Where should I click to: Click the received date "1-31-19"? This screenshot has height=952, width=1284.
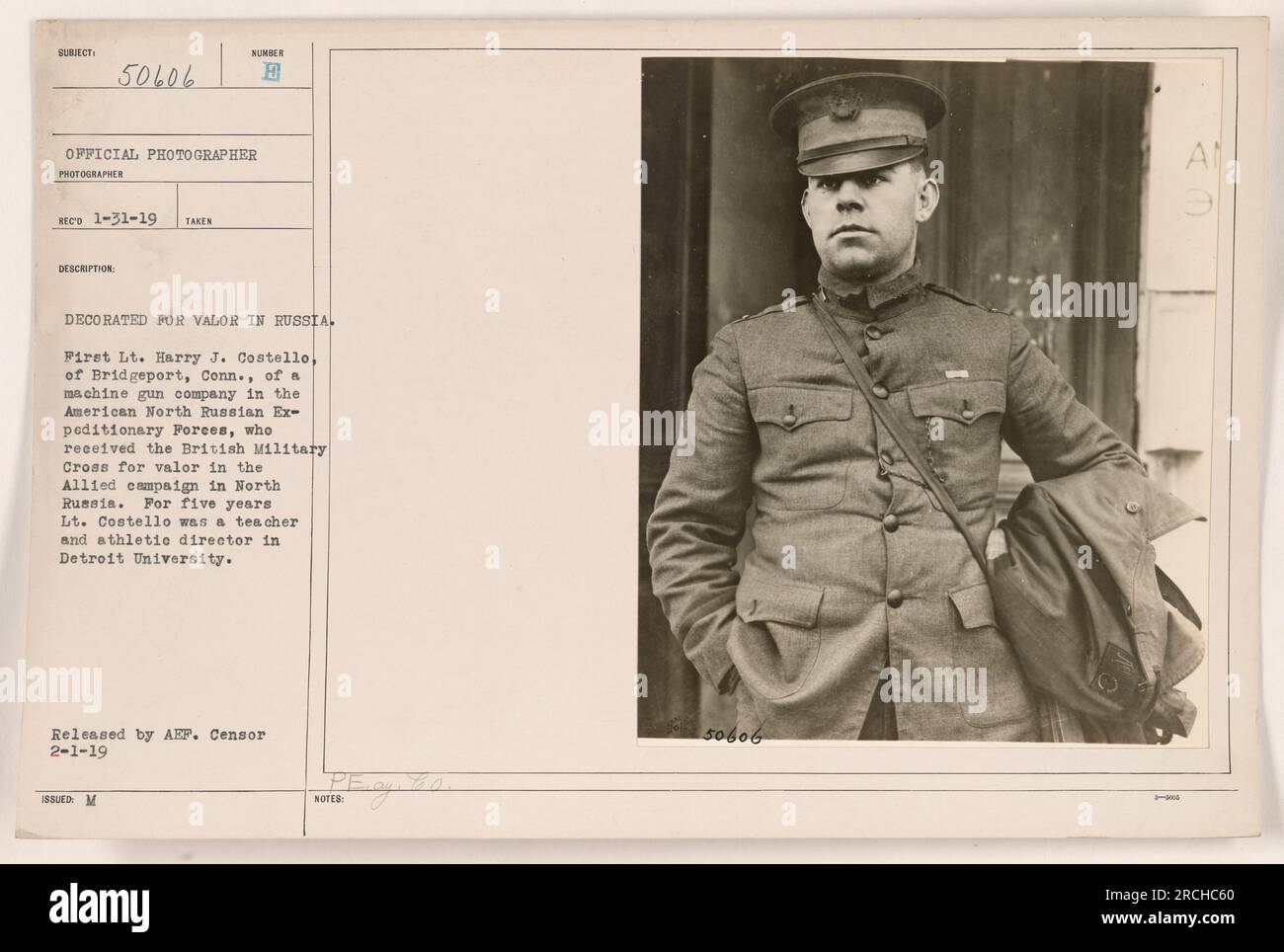click(123, 219)
